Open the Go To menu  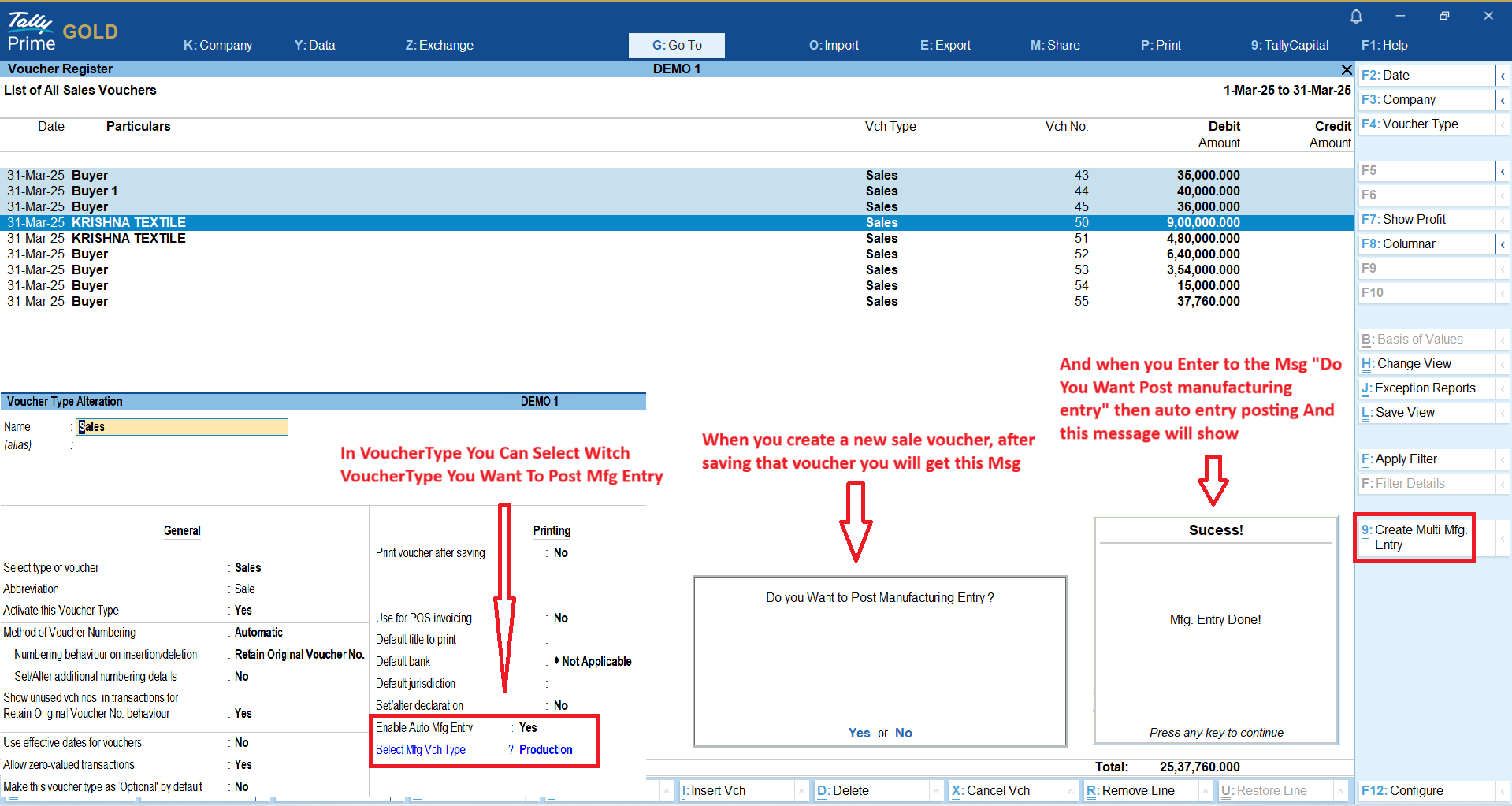(x=676, y=46)
